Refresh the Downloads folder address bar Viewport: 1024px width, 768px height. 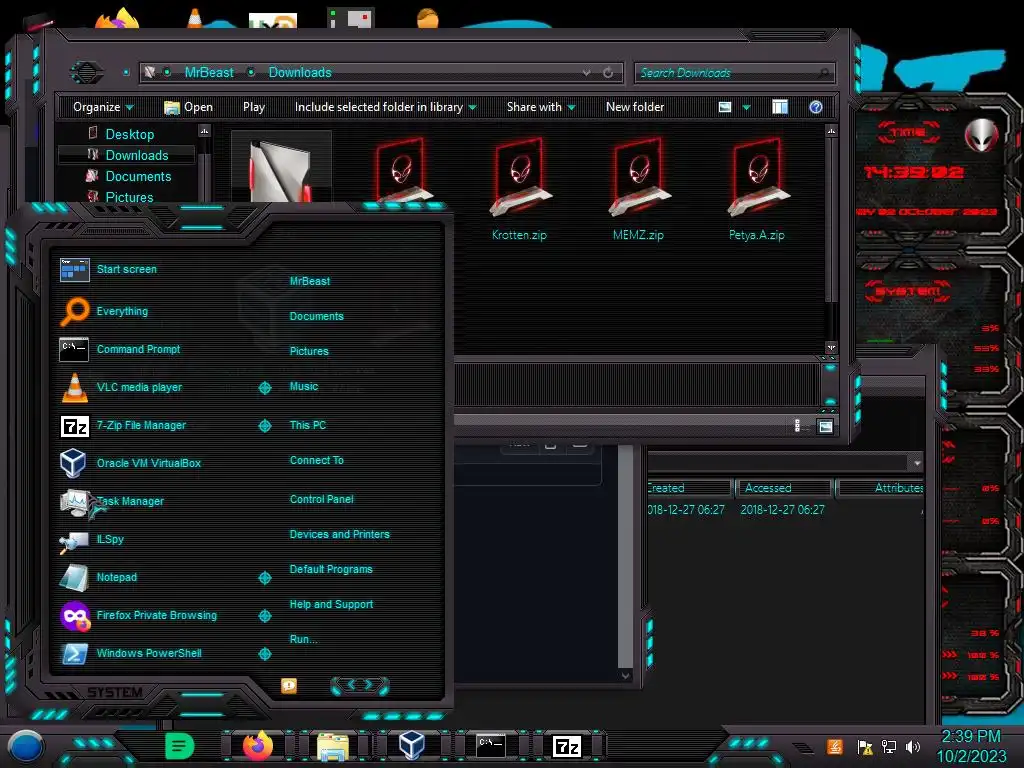click(x=608, y=72)
